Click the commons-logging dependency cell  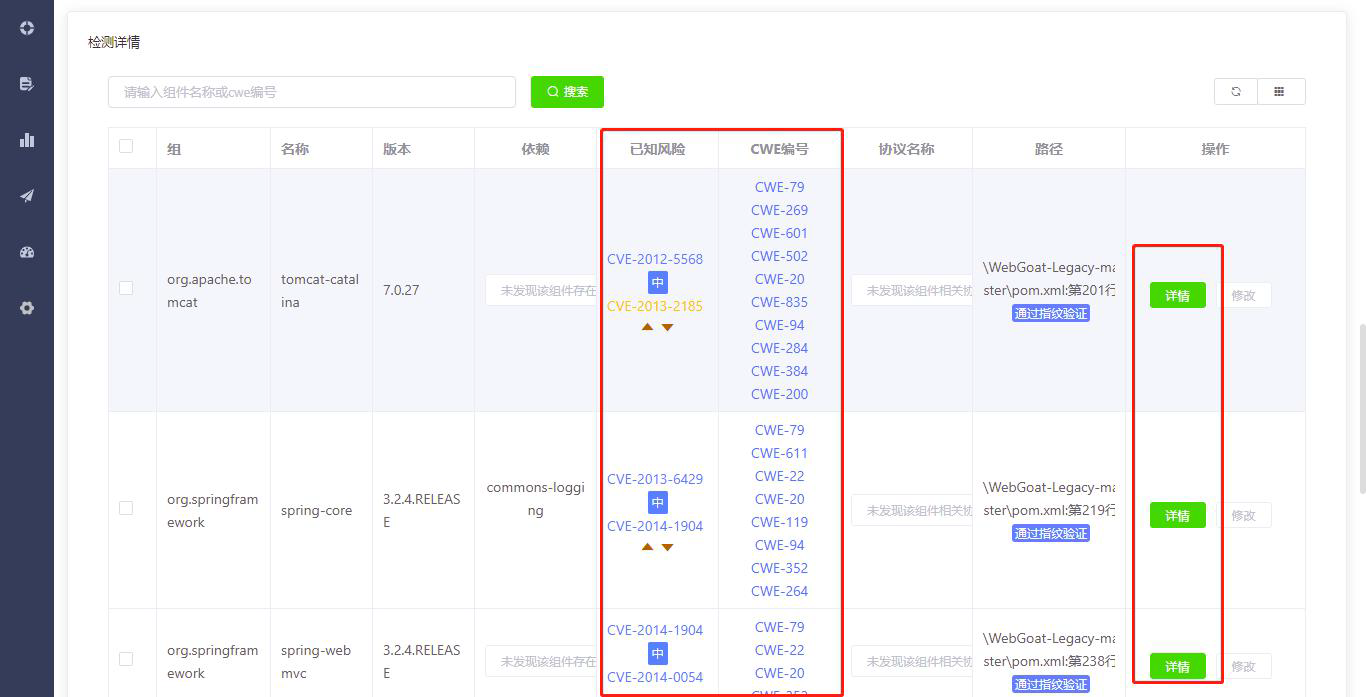536,499
